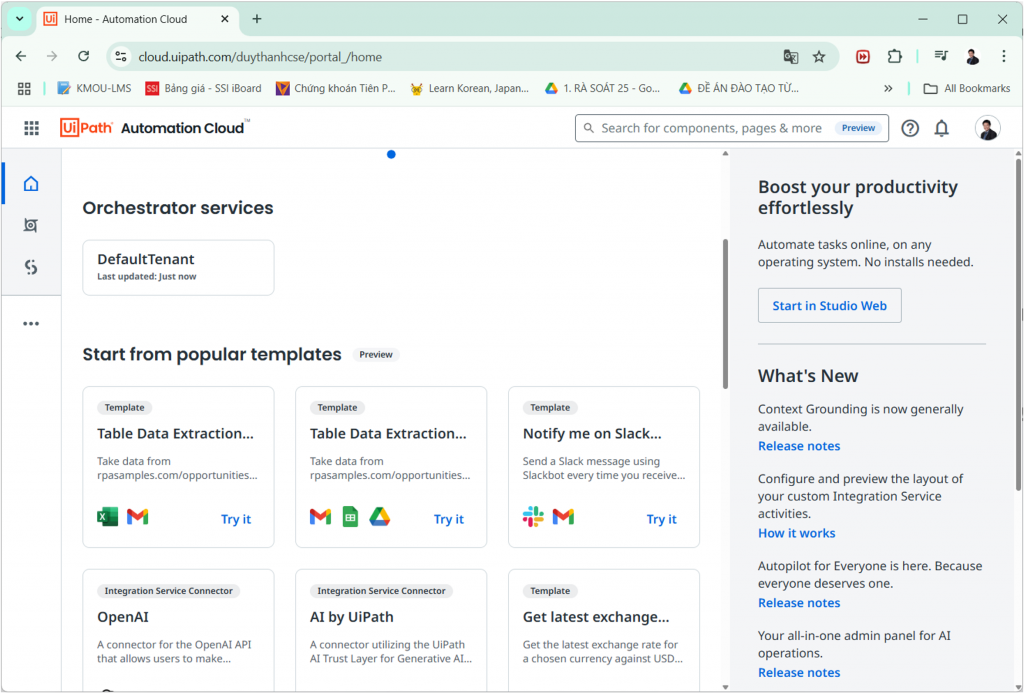Try the Excel Table Data Extraction template

tap(236, 519)
